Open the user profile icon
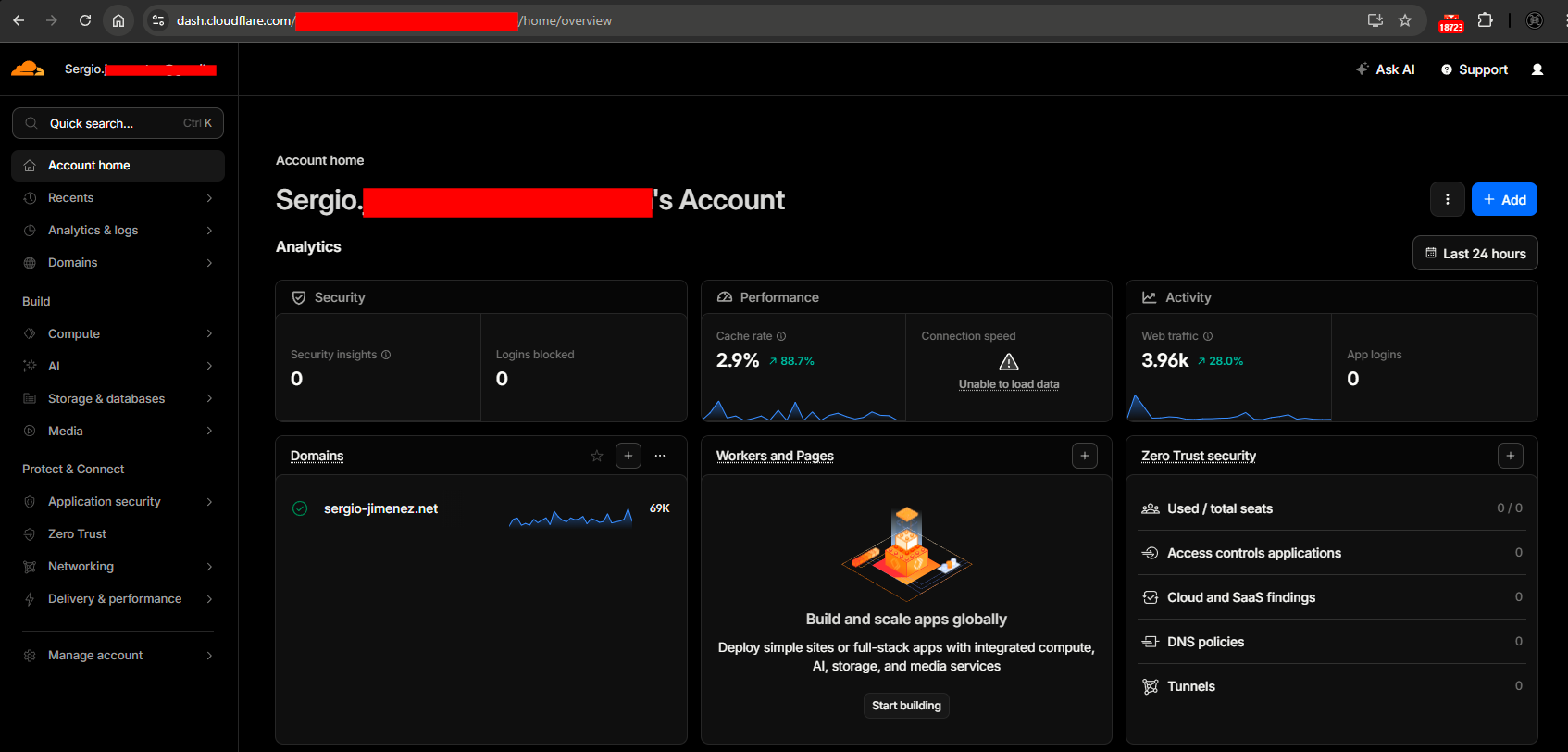Viewport: 1568px width, 752px height. tap(1537, 69)
